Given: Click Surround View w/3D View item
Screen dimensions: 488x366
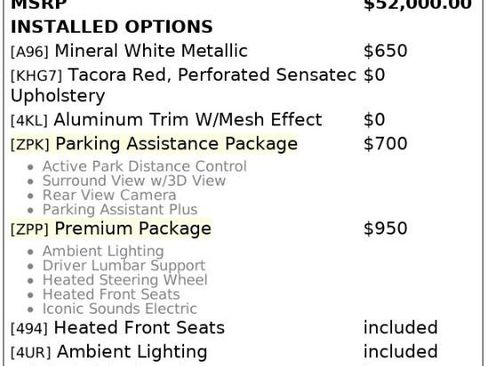Looking at the screenshot, I should click(134, 181).
